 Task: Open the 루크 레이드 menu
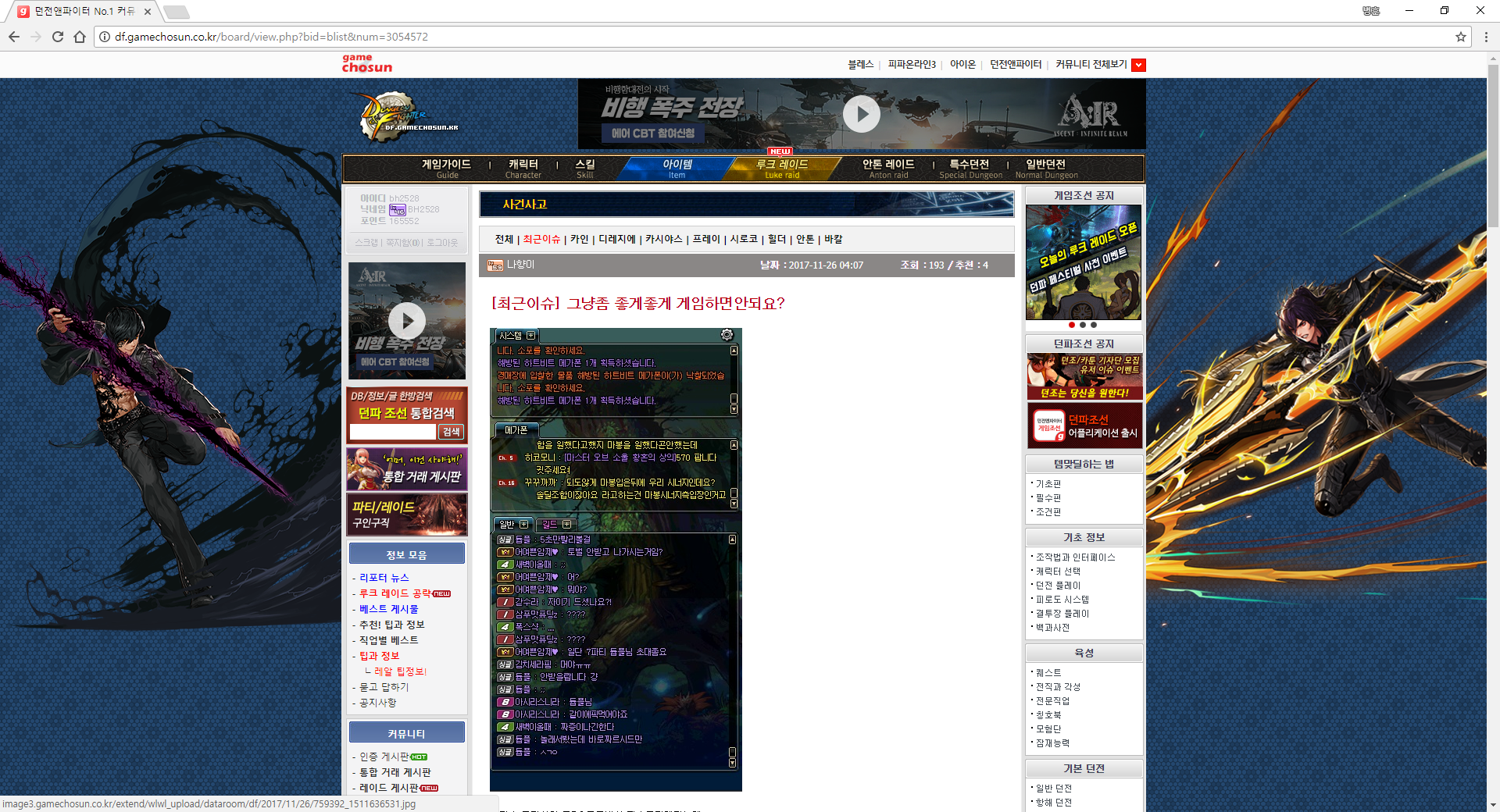tap(782, 168)
